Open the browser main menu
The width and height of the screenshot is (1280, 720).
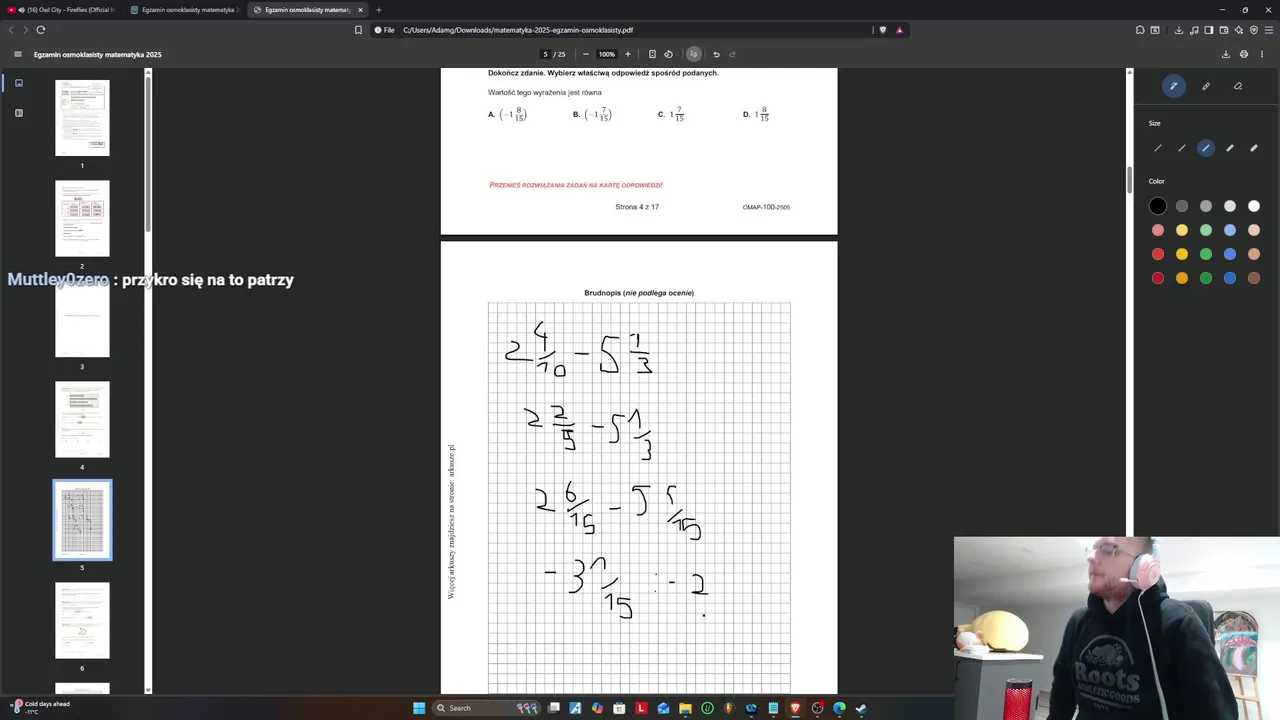pos(1269,30)
